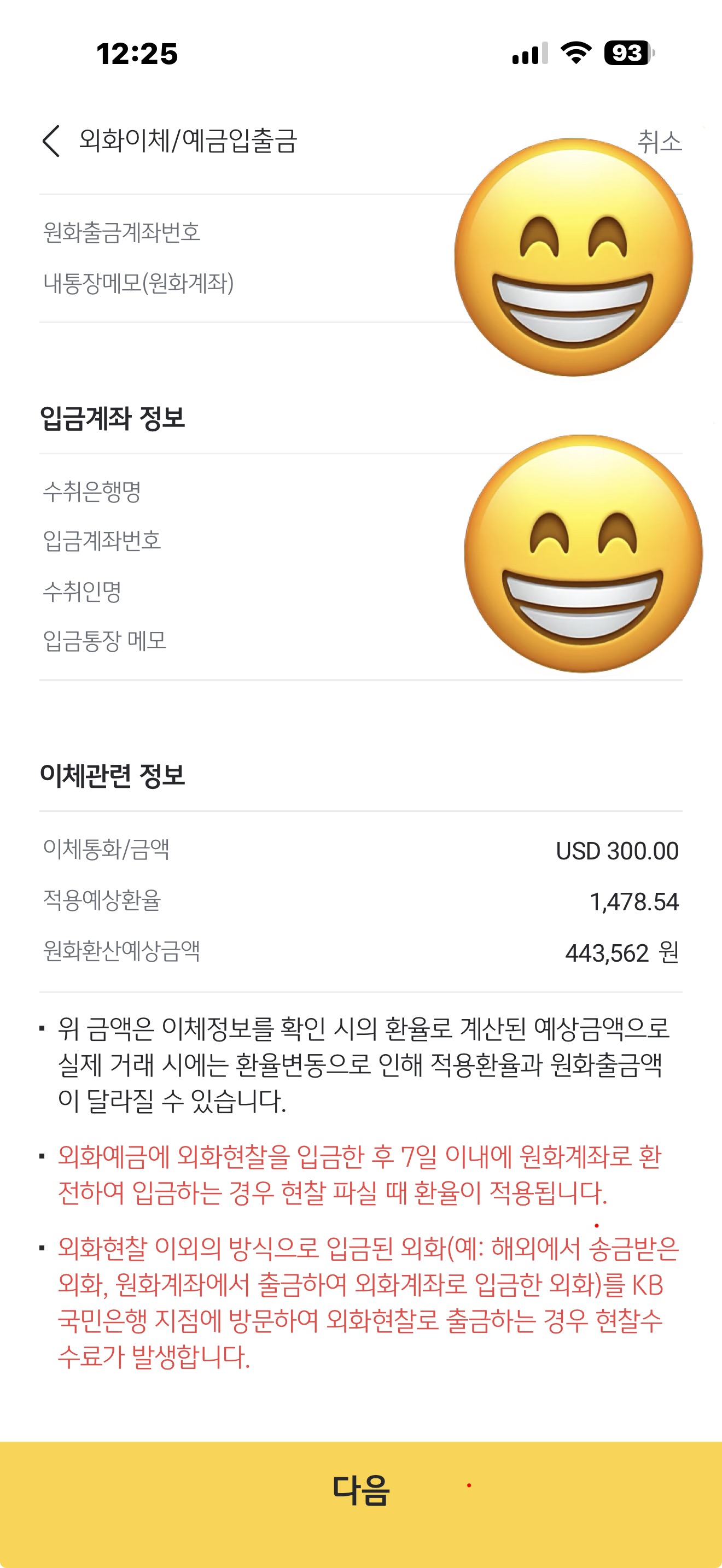Select the 수취은행명 row label
The height and width of the screenshot is (1568, 722).
click(x=92, y=491)
